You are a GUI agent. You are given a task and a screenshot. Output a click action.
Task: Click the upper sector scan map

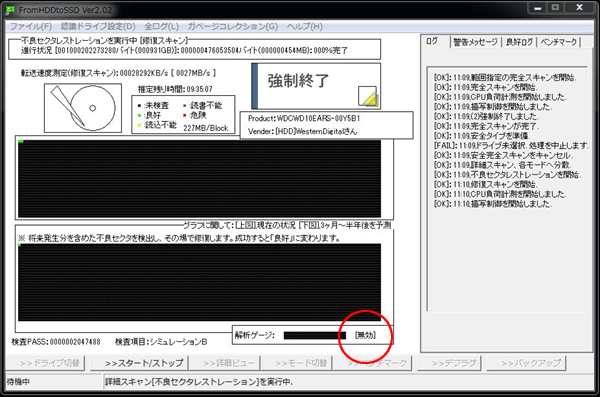(x=199, y=179)
